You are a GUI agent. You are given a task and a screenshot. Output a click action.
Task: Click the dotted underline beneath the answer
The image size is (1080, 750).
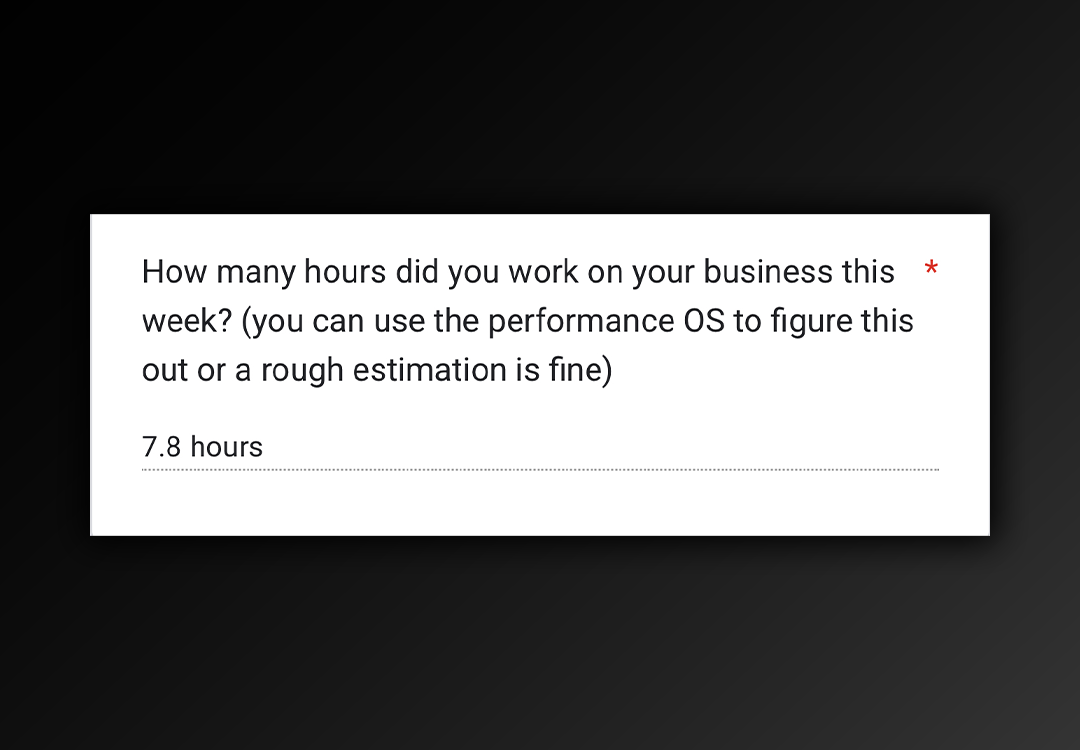(540, 470)
